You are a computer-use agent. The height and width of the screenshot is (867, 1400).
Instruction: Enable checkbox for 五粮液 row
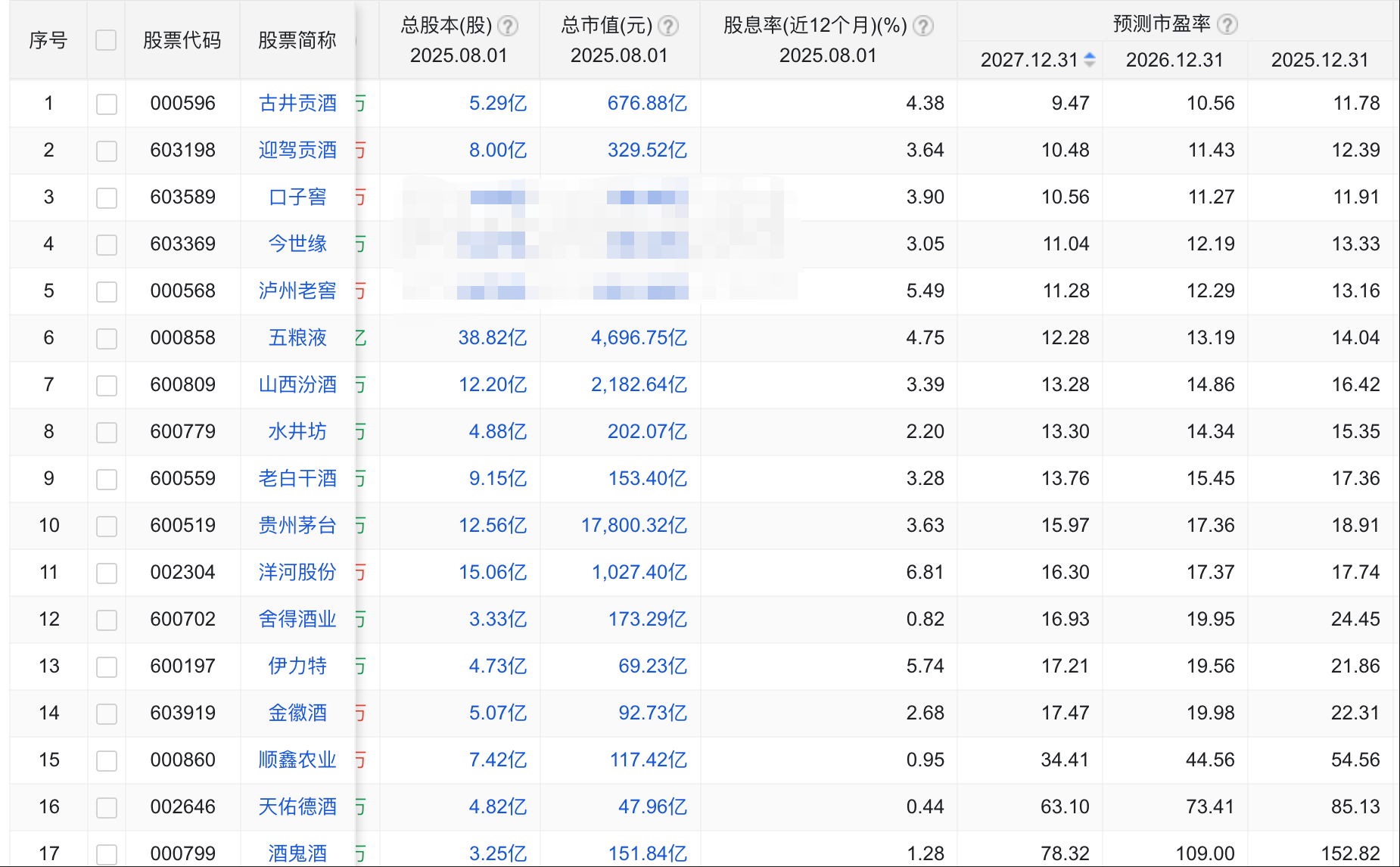(x=107, y=338)
